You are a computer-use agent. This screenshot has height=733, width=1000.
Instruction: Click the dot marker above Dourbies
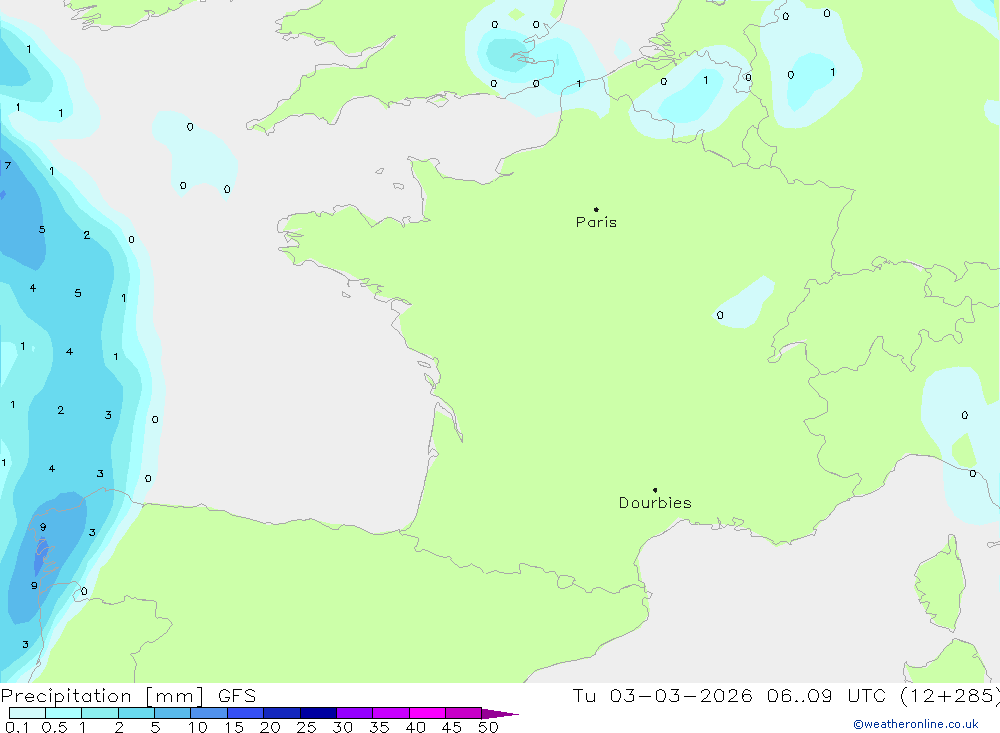655,490
